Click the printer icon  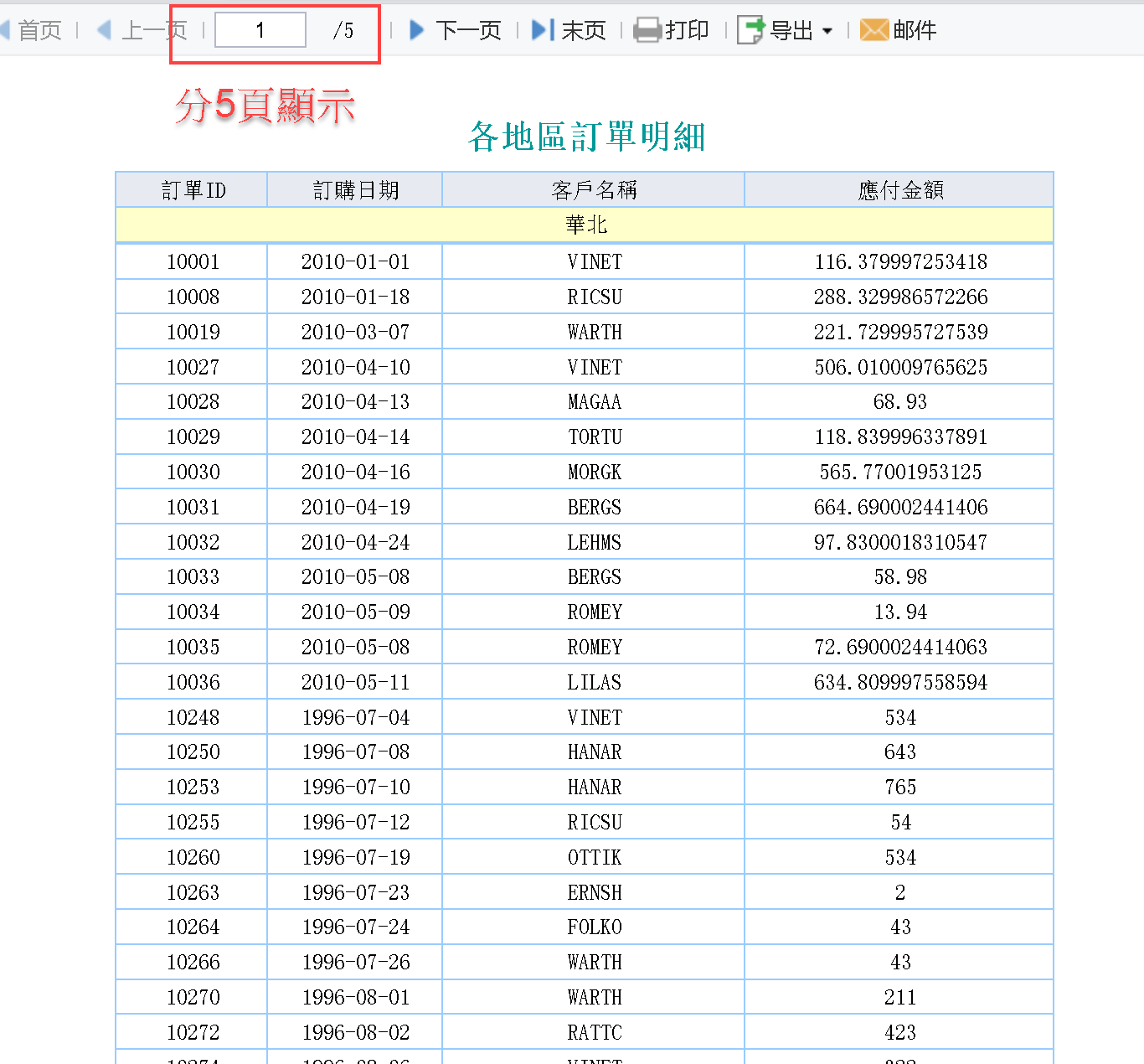coord(647,31)
